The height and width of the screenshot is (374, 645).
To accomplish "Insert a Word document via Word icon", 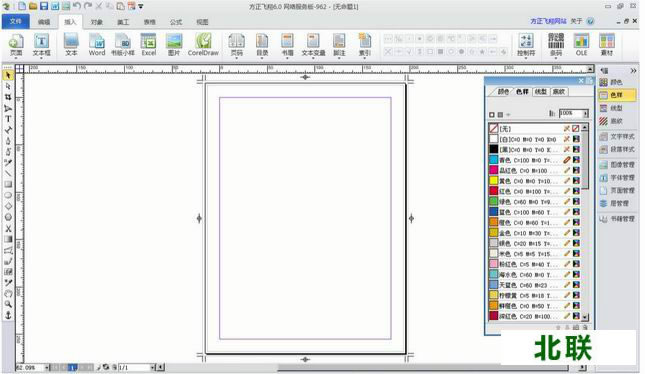I will (x=97, y=45).
